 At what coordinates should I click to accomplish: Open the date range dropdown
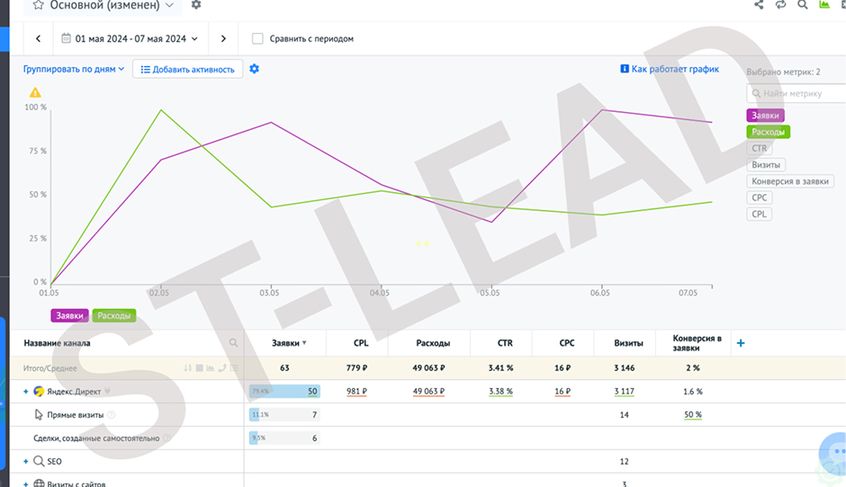[130, 38]
